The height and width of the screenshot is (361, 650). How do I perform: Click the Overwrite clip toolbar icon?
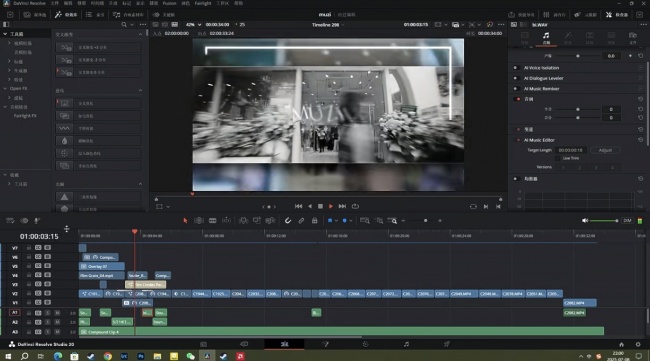pyautogui.click(x=257, y=220)
